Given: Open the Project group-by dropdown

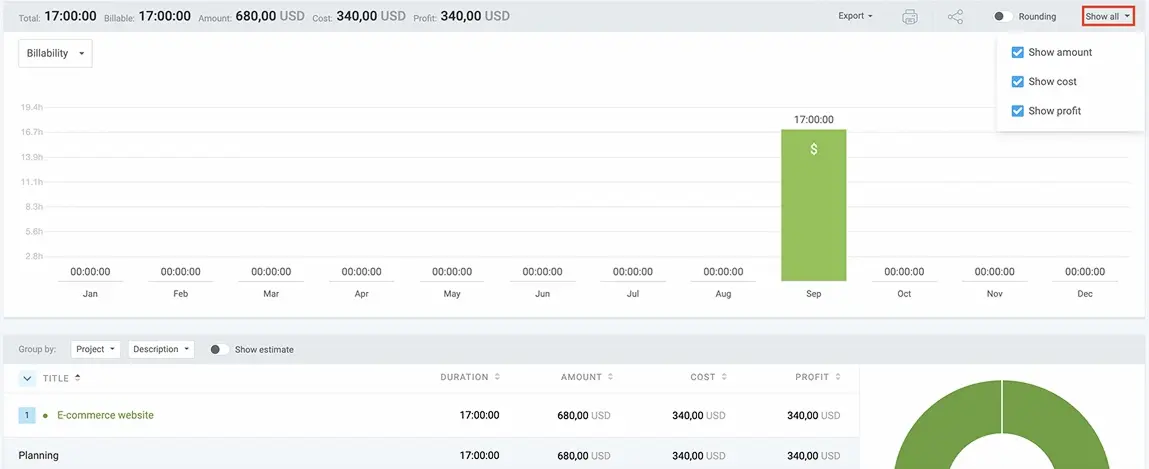Looking at the screenshot, I should (96, 350).
